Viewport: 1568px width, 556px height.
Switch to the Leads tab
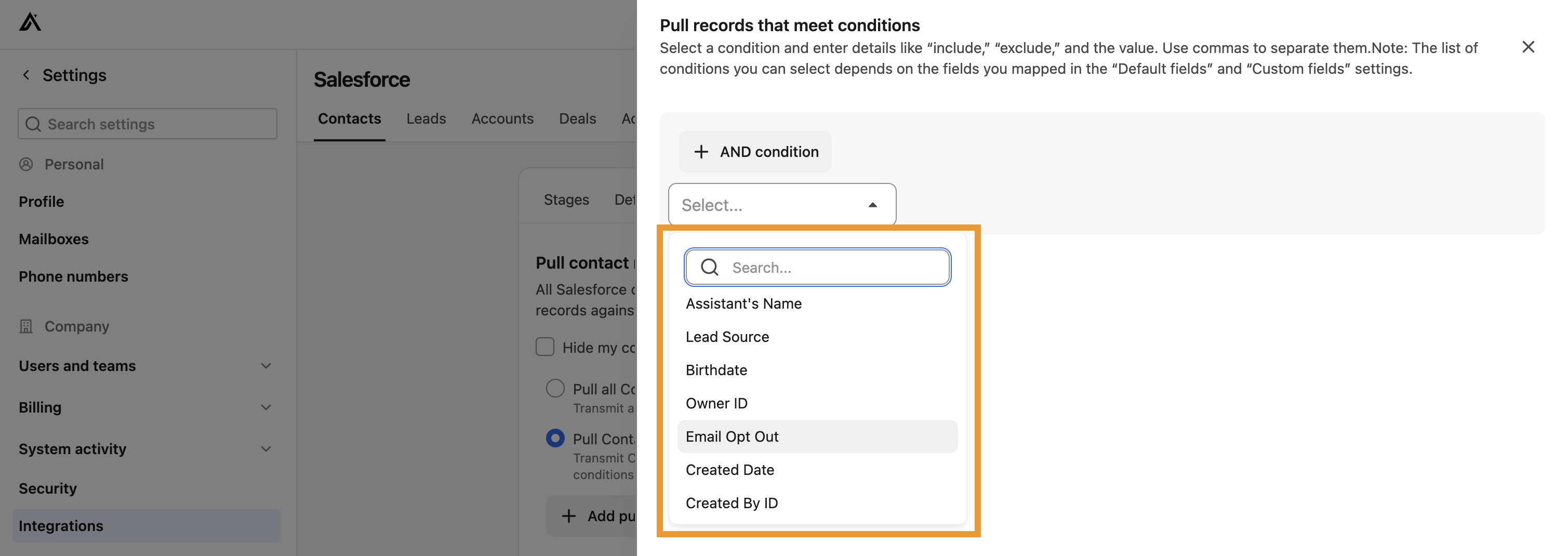tap(426, 118)
